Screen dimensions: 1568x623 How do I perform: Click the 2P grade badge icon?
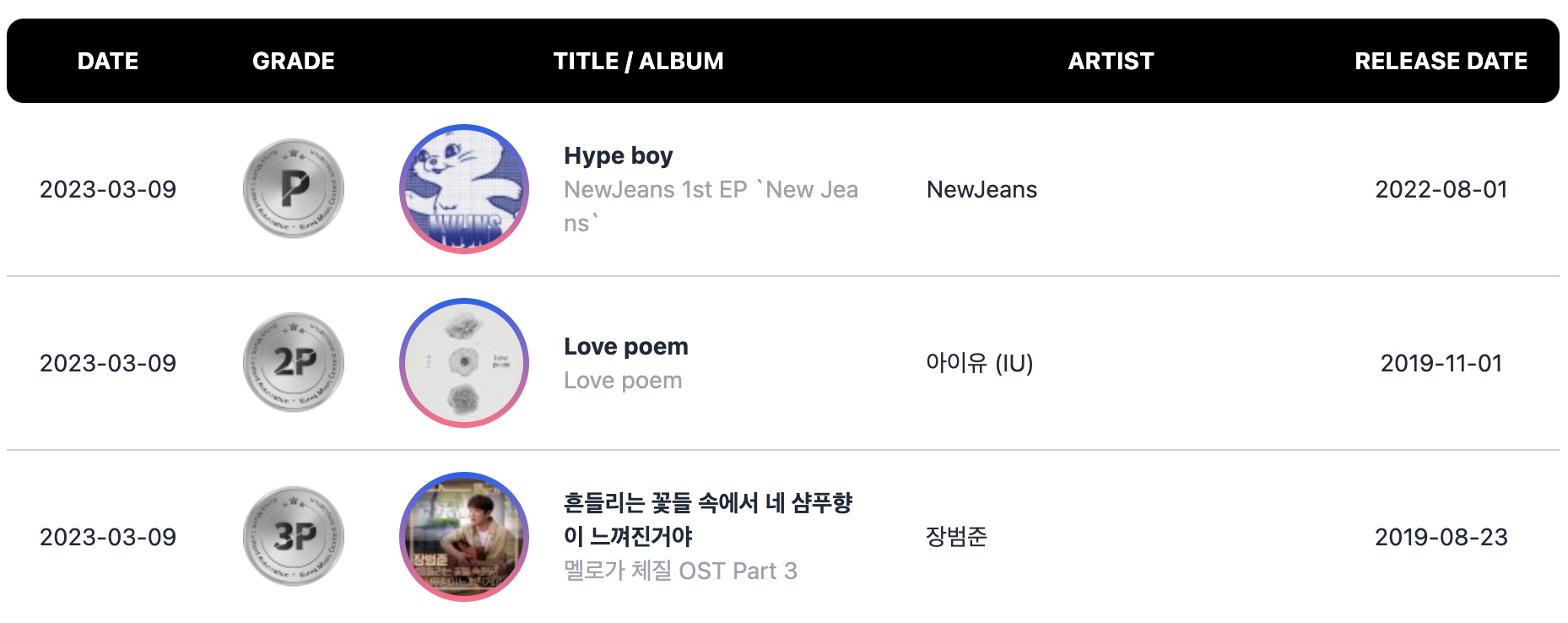pos(294,362)
